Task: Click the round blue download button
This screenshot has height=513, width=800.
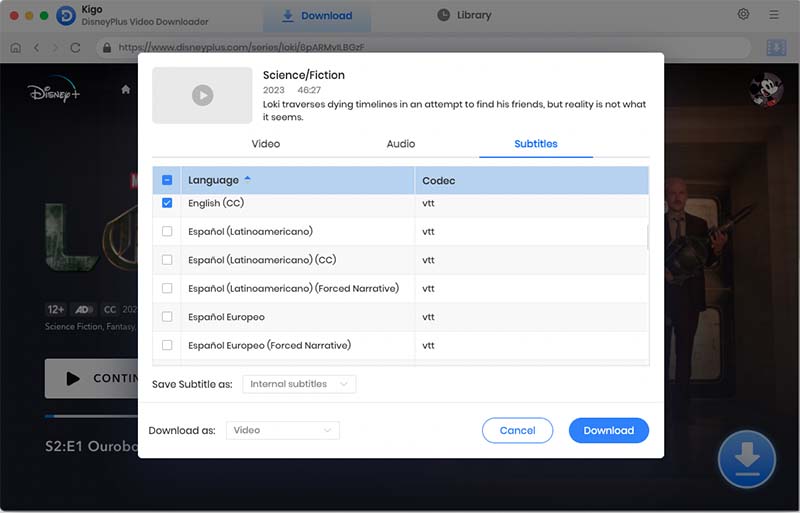Action: pos(746,459)
